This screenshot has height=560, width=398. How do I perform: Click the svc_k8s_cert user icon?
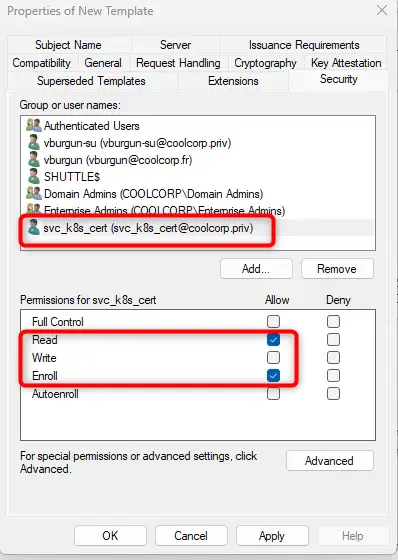[34, 227]
